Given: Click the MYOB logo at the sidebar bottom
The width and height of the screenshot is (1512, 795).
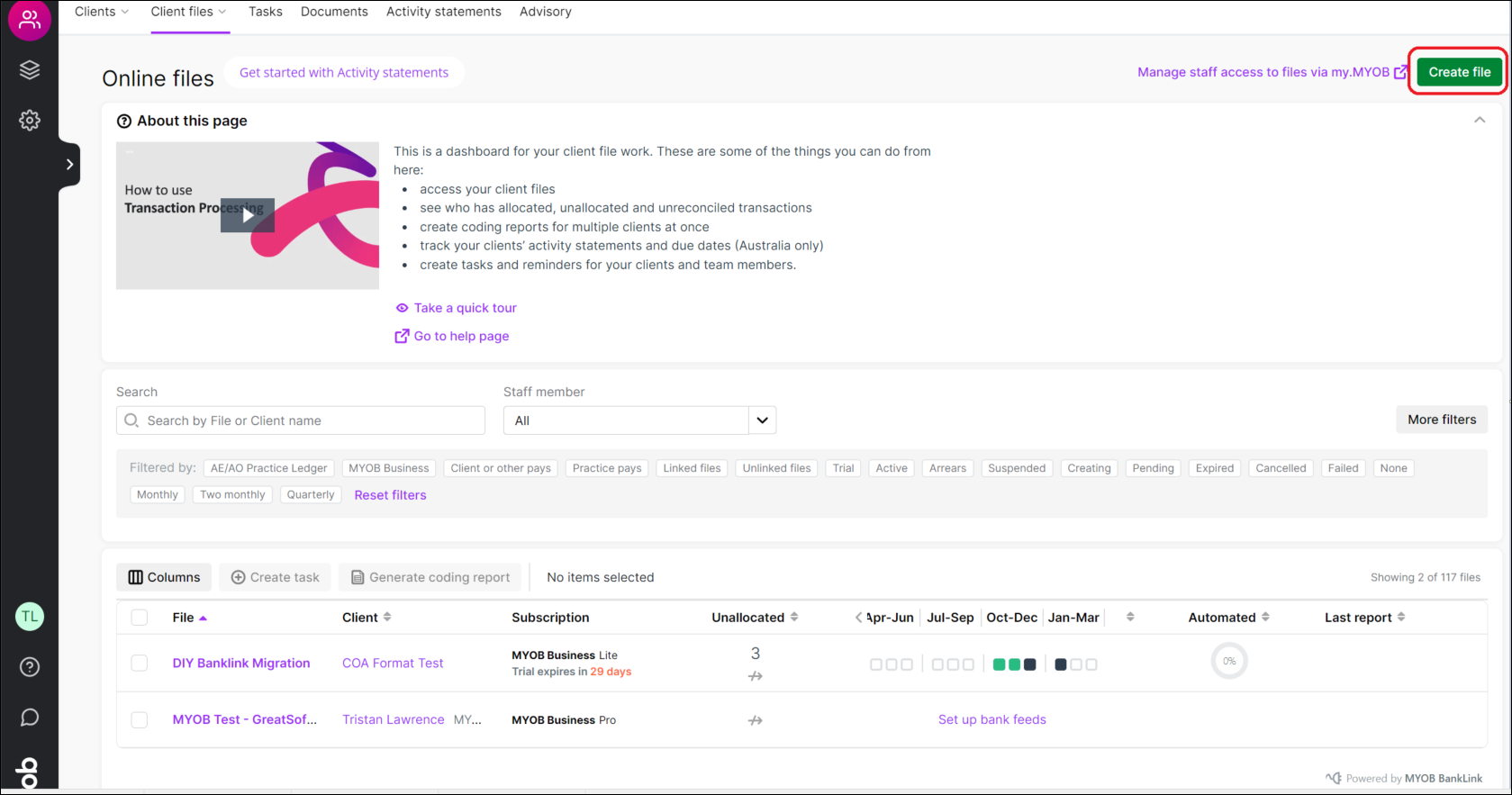Looking at the screenshot, I should (x=30, y=772).
